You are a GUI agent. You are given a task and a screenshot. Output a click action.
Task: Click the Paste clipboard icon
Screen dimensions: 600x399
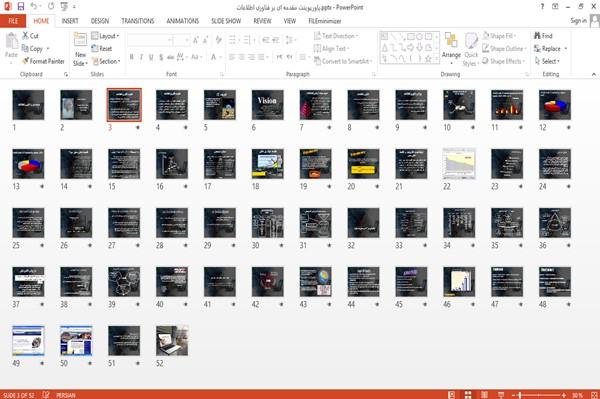coord(11,41)
